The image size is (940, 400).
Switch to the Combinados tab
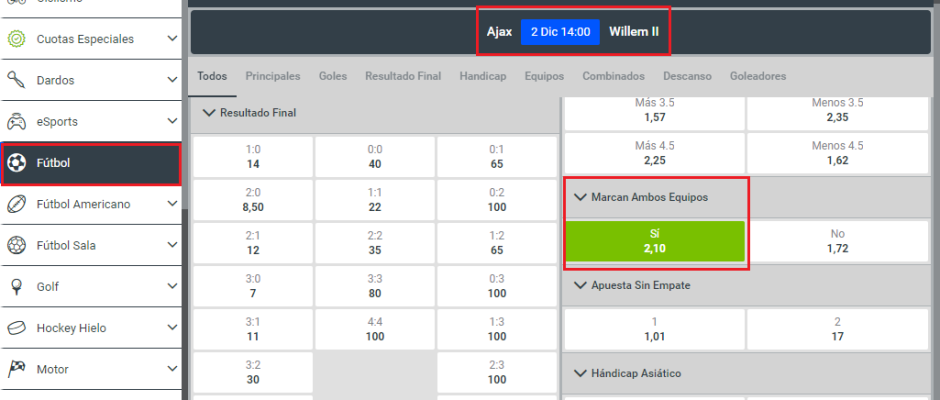(613, 76)
